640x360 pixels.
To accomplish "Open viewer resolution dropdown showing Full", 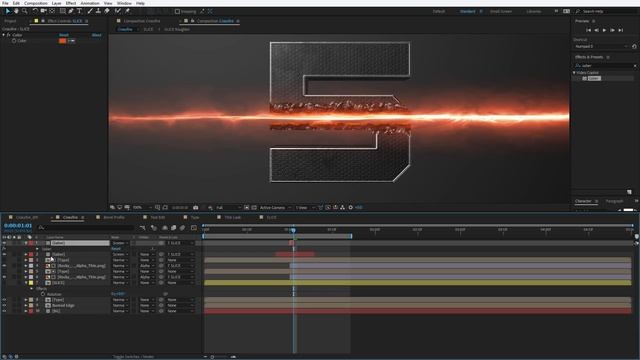I will (x=229, y=208).
